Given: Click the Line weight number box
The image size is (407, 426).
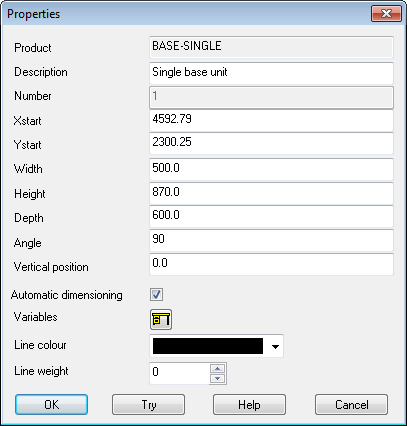Looking at the screenshot, I should (179, 373).
